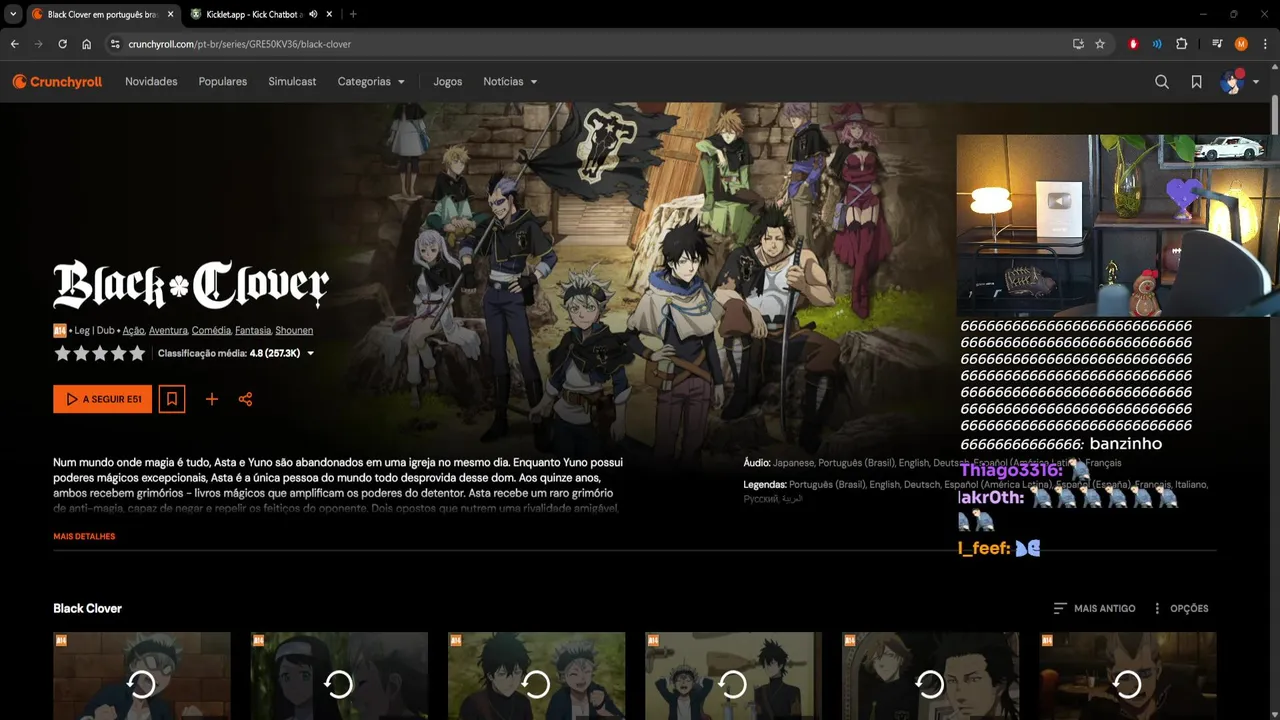
Task: Click the Black Clover season heading
Action: tap(88, 608)
